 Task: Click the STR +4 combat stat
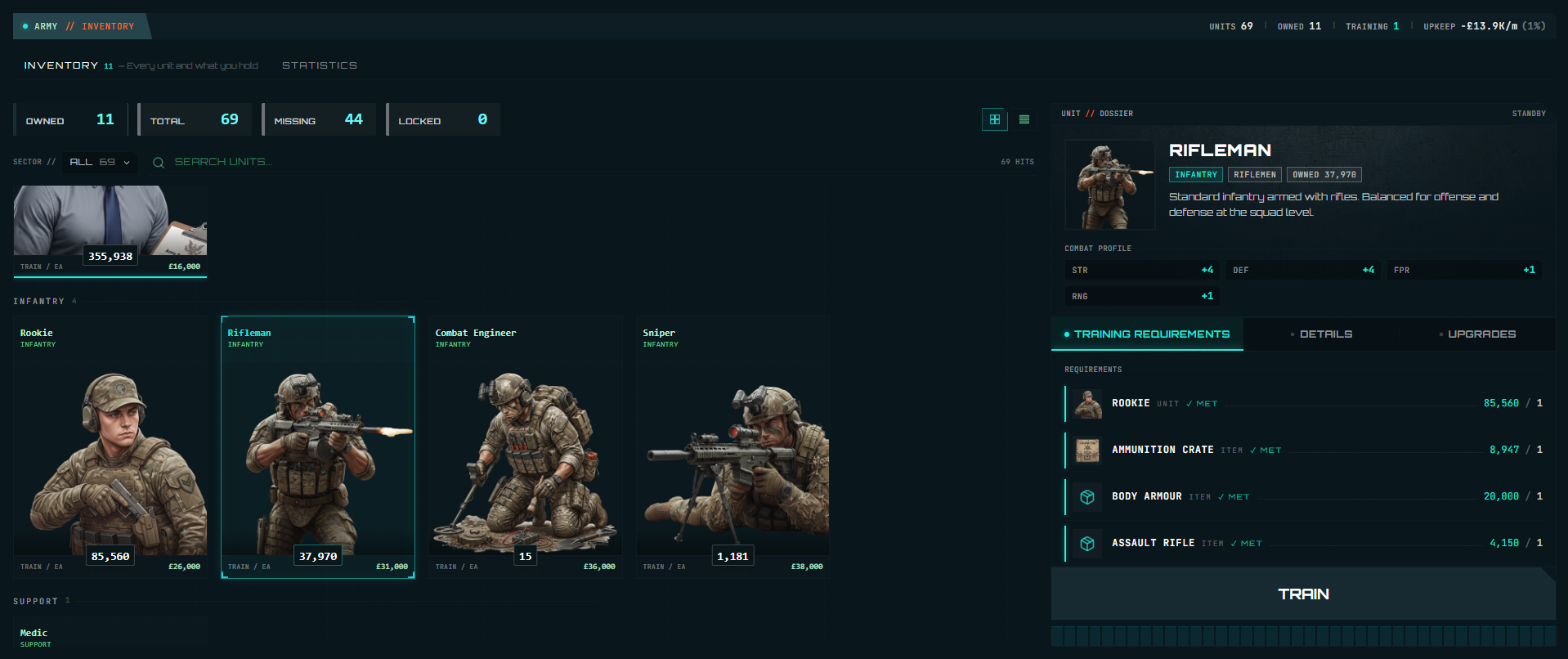pyautogui.click(x=1142, y=271)
